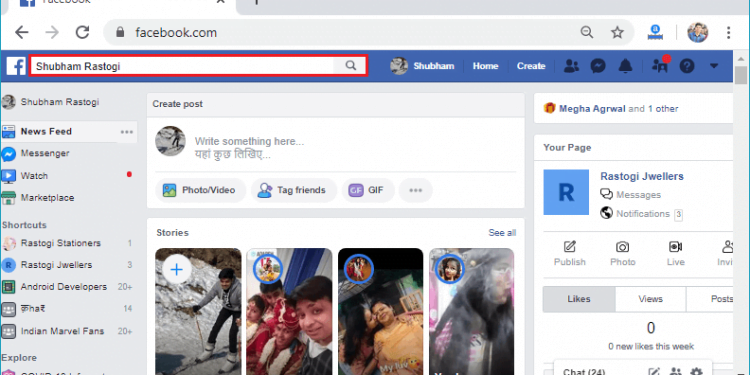
Task: Open Android Developers group shortcut
Action: click(x=55, y=287)
